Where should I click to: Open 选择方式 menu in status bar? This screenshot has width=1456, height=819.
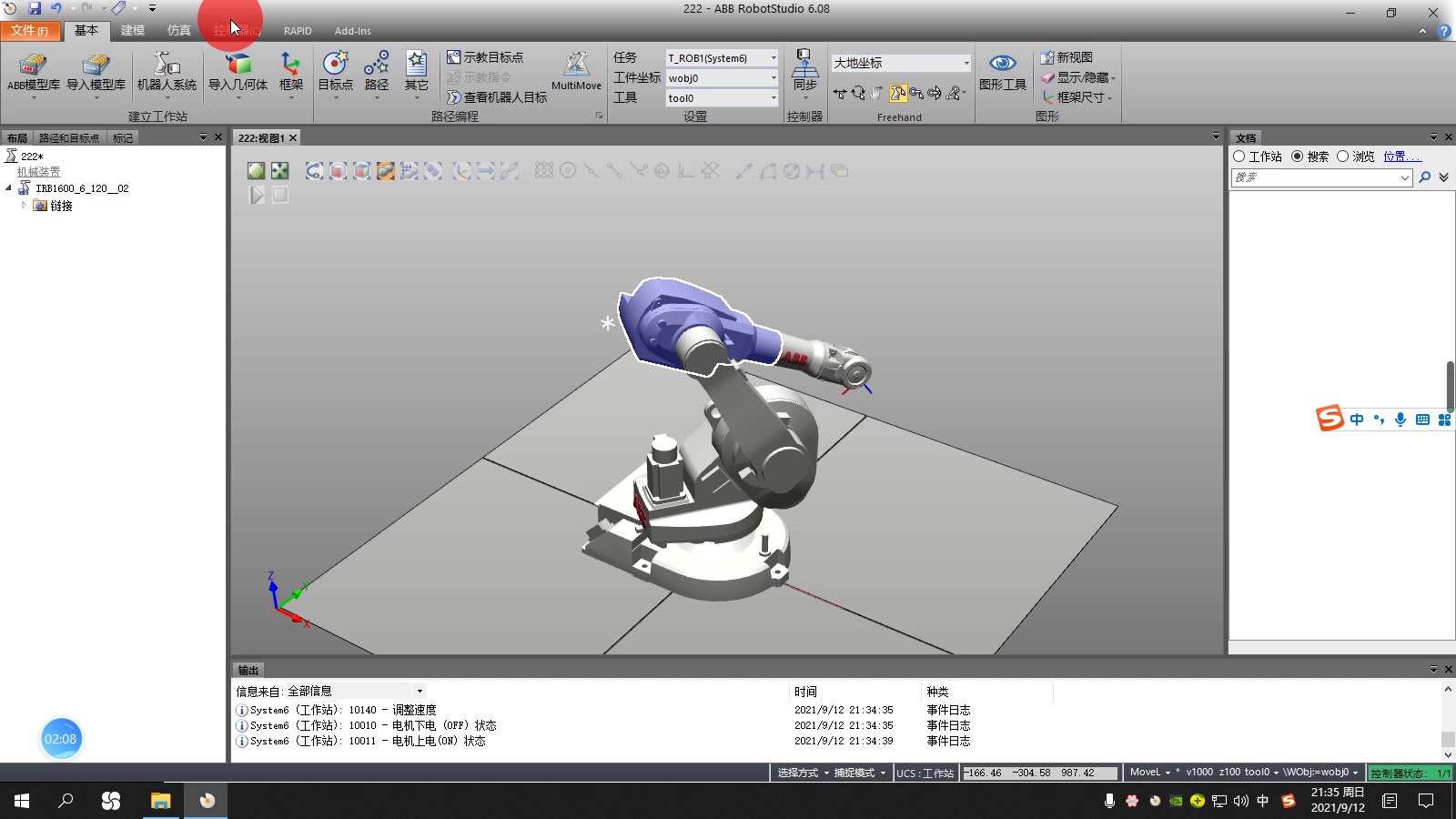[804, 773]
